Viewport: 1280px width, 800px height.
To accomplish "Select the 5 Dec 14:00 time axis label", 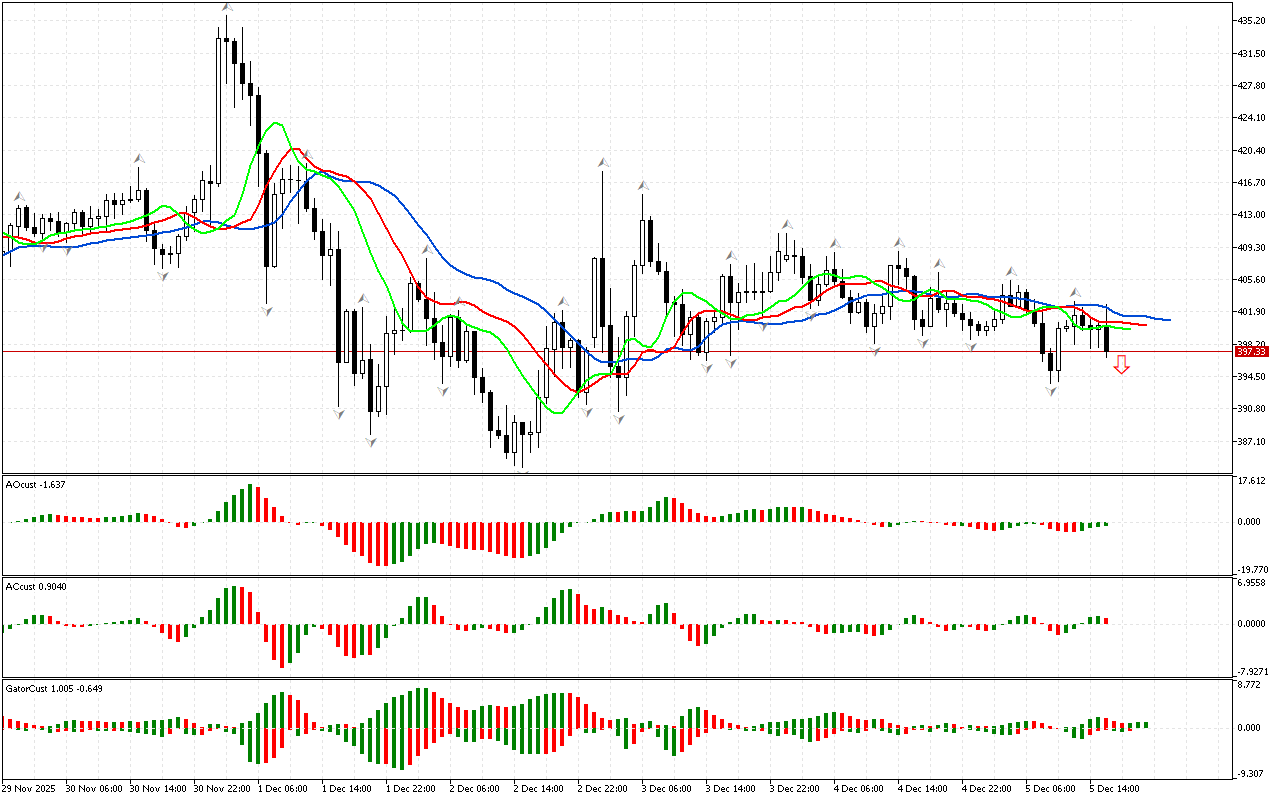I will 1115,788.
